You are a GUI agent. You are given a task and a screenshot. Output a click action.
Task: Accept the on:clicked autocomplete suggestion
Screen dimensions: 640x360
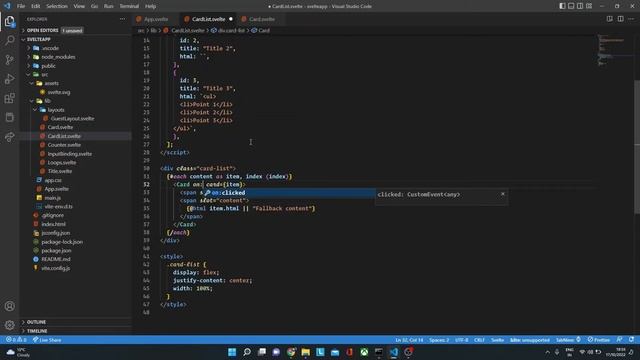pyautogui.click(x=288, y=193)
